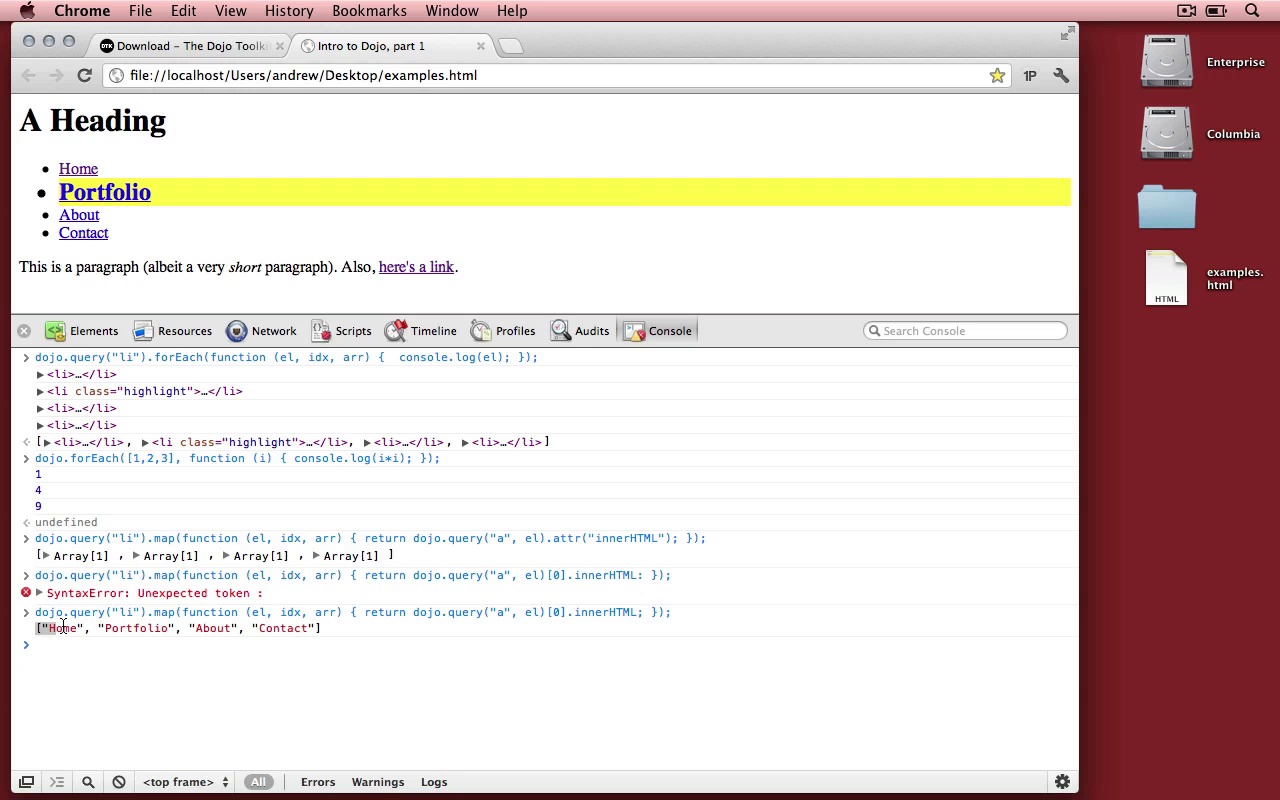Reload the page with the refresh icon
1280x800 pixels.
coord(85,75)
